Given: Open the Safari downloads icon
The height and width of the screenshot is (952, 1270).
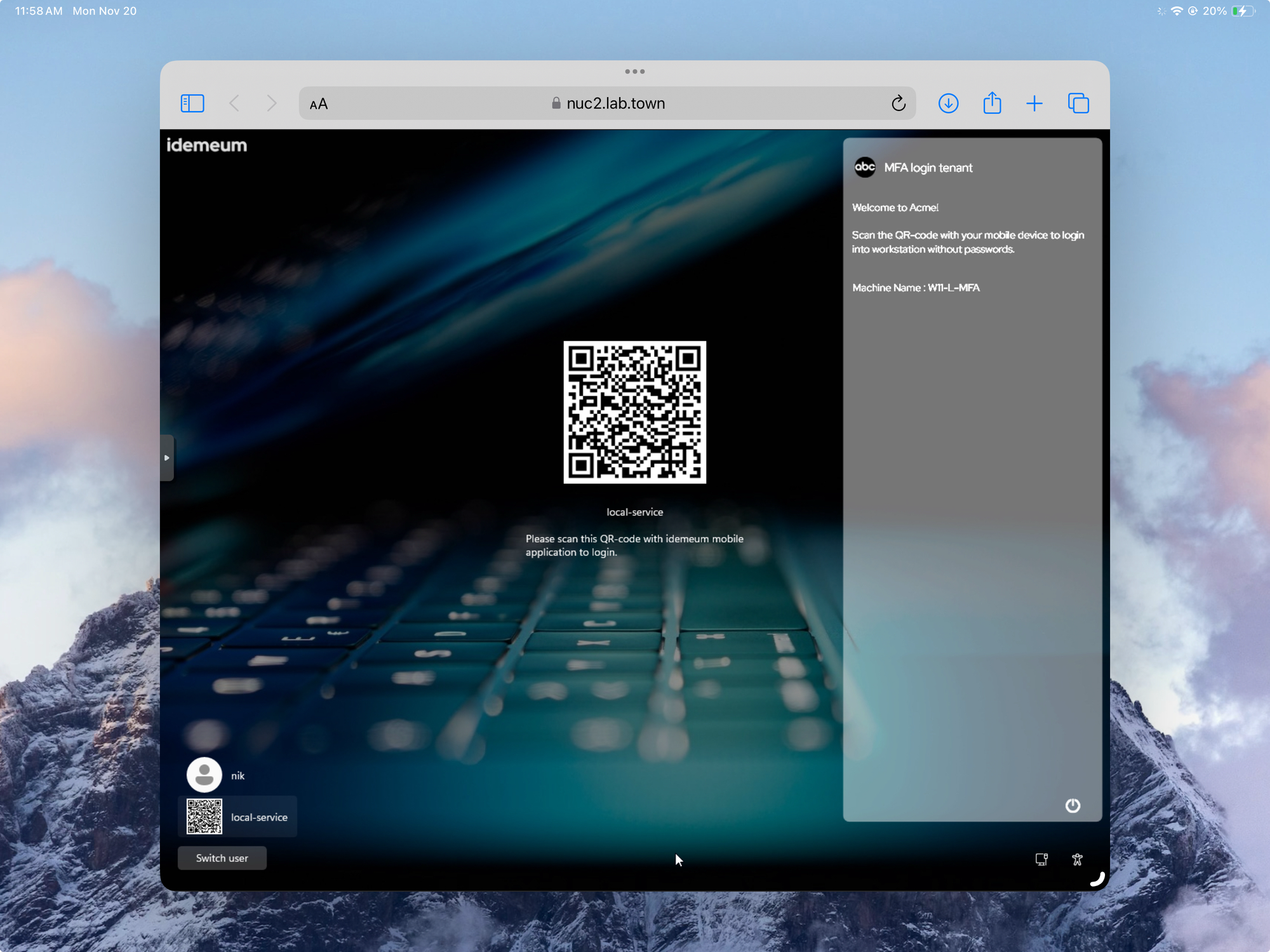Looking at the screenshot, I should (x=948, y=103).
